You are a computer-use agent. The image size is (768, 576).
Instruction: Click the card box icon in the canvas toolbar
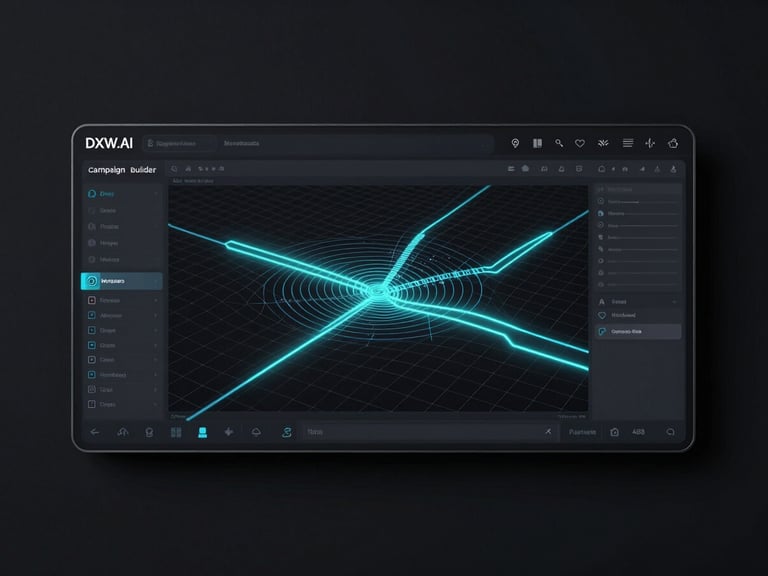point(579,168)
